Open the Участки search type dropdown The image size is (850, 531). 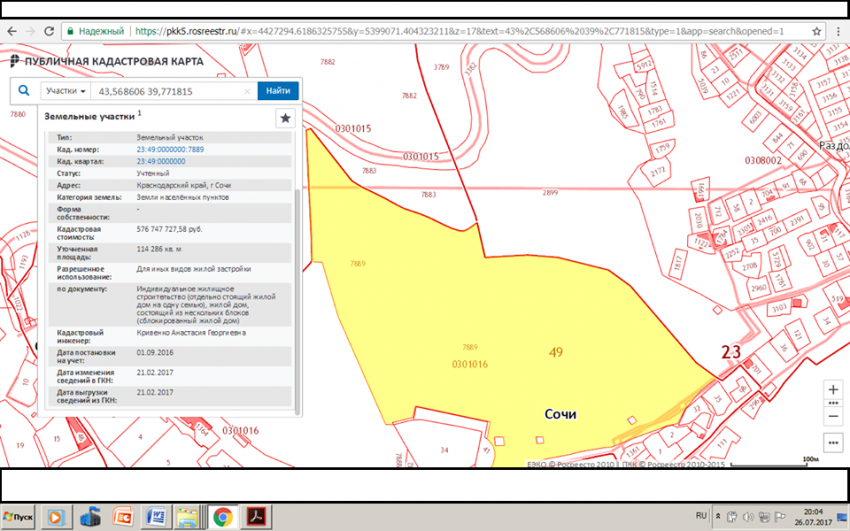point(66,91)
